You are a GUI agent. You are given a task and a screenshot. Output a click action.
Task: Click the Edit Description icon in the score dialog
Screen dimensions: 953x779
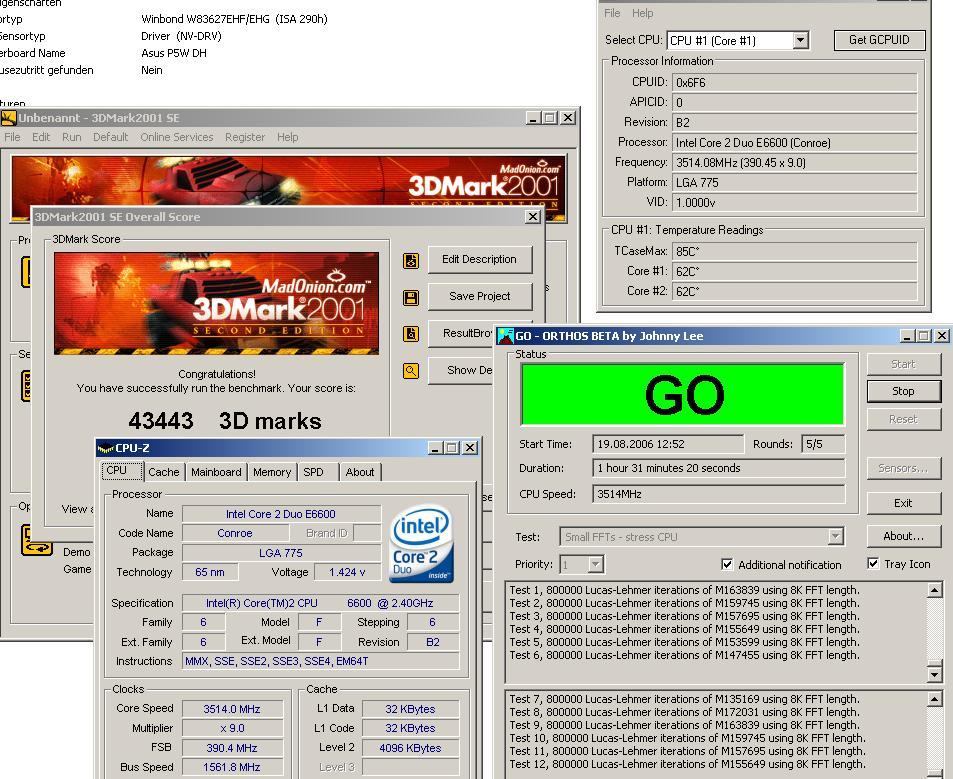(x=411, y=261)
